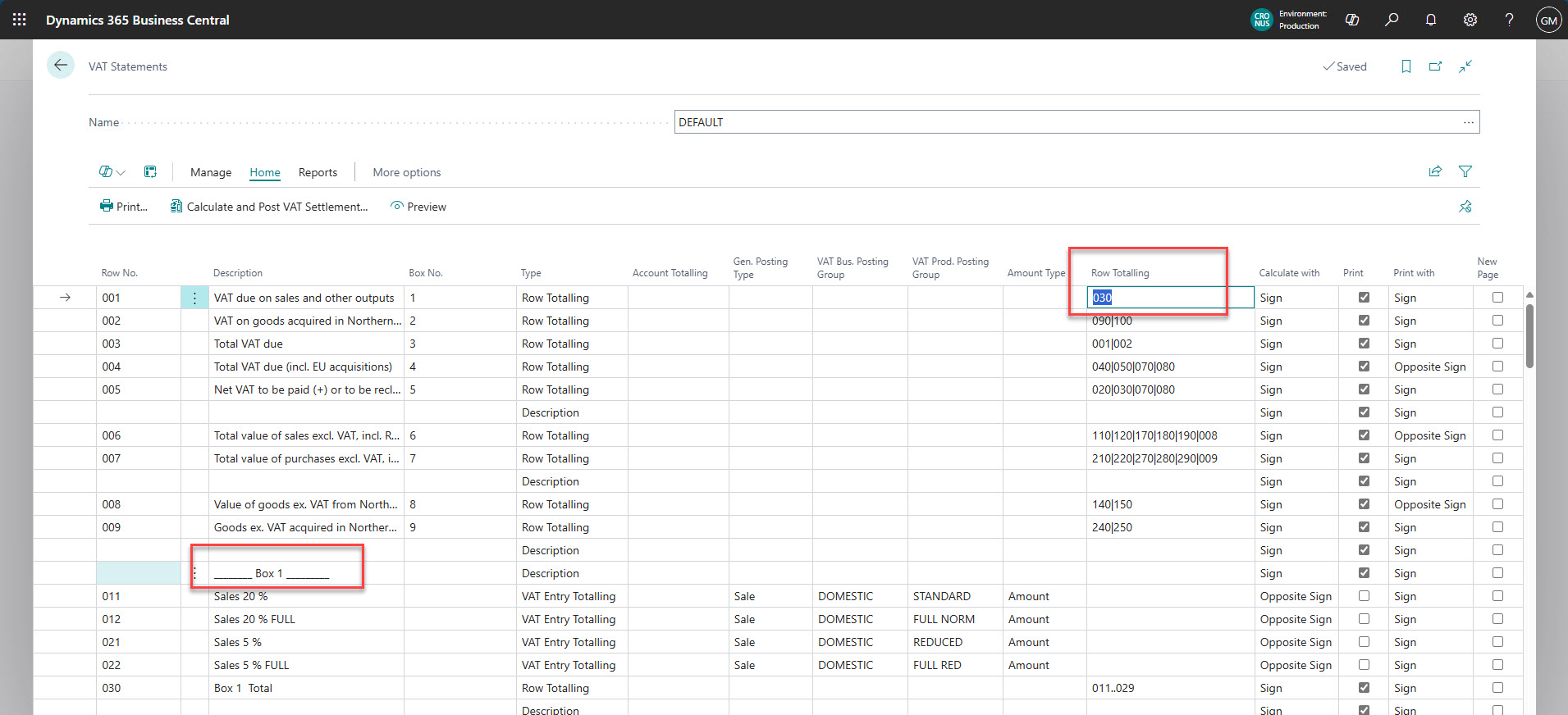The image size is (1568, 715).
Task: Toggle Print checkbox for row 030
Action: 1364,688
